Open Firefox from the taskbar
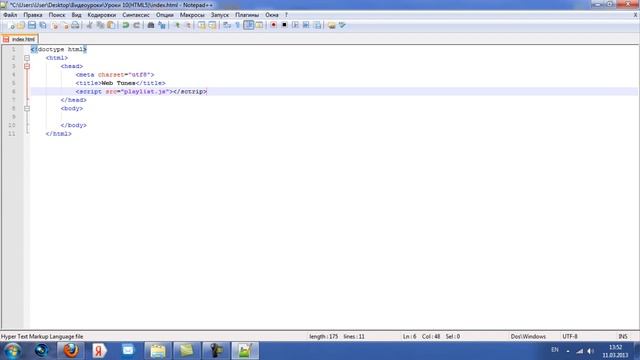The image size is (640, 360). pos(70,351)
